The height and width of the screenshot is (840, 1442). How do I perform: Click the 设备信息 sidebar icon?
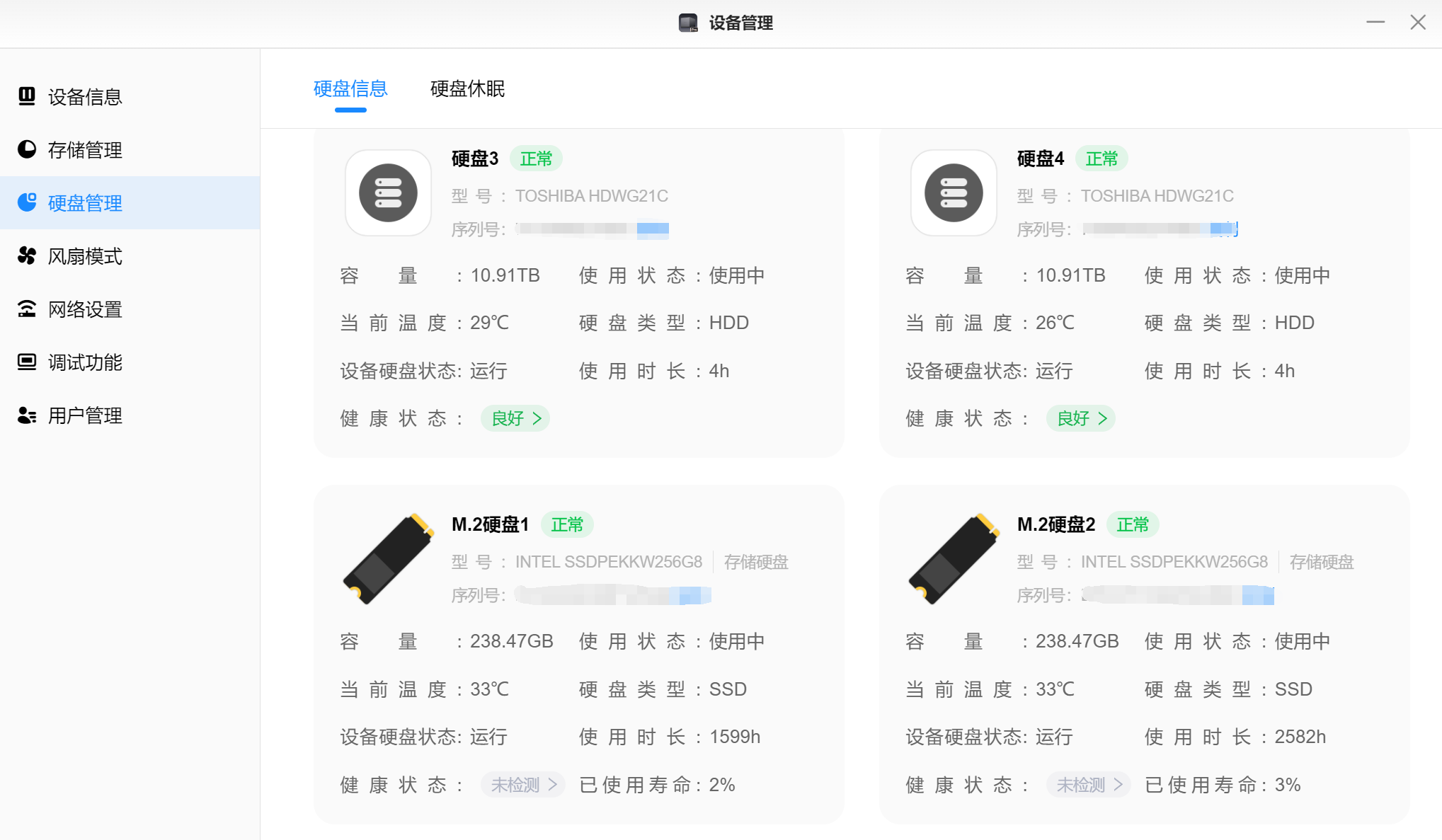27,96
